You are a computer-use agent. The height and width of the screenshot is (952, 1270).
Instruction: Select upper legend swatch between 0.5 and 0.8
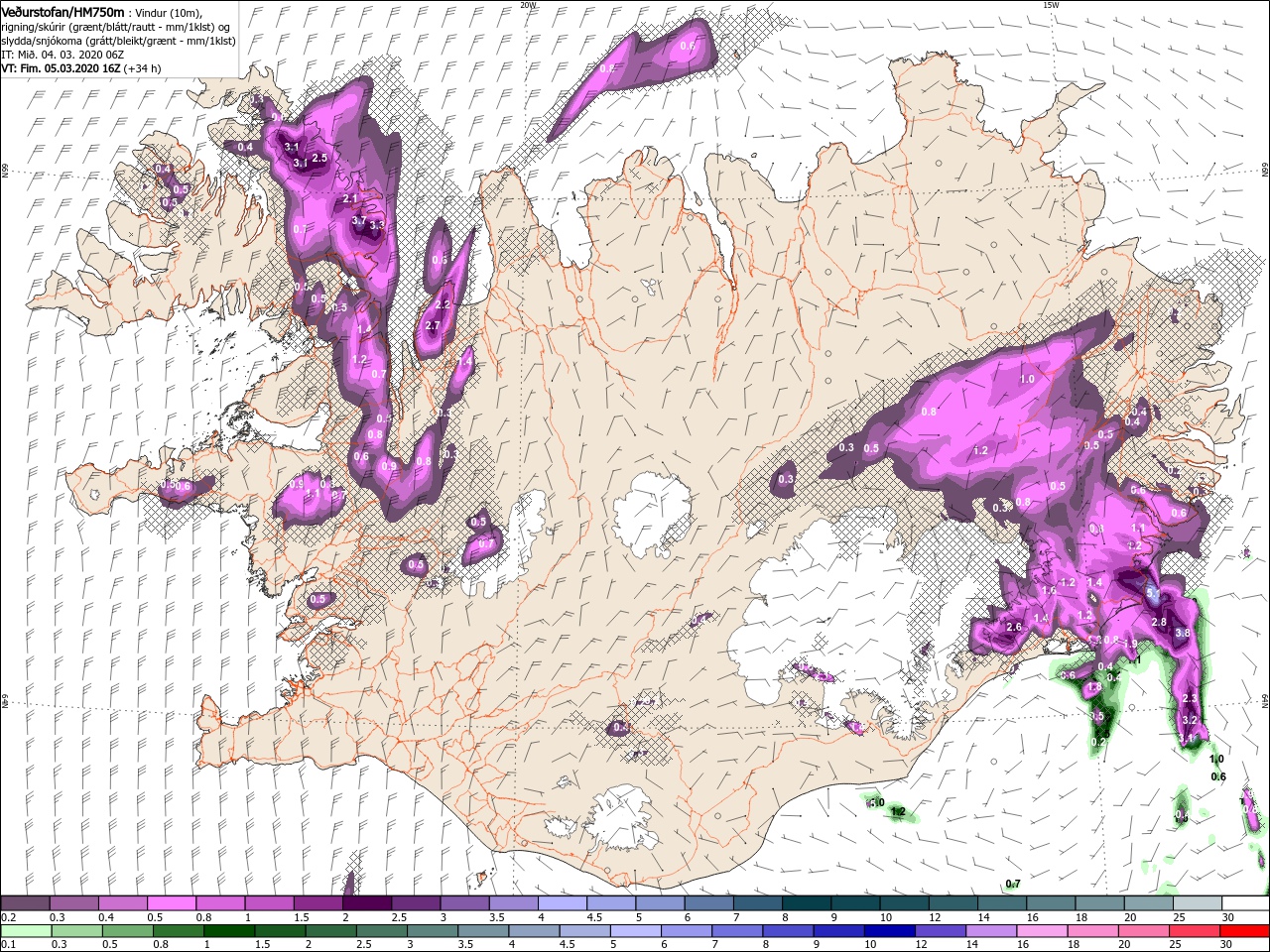tap(171, 903)
